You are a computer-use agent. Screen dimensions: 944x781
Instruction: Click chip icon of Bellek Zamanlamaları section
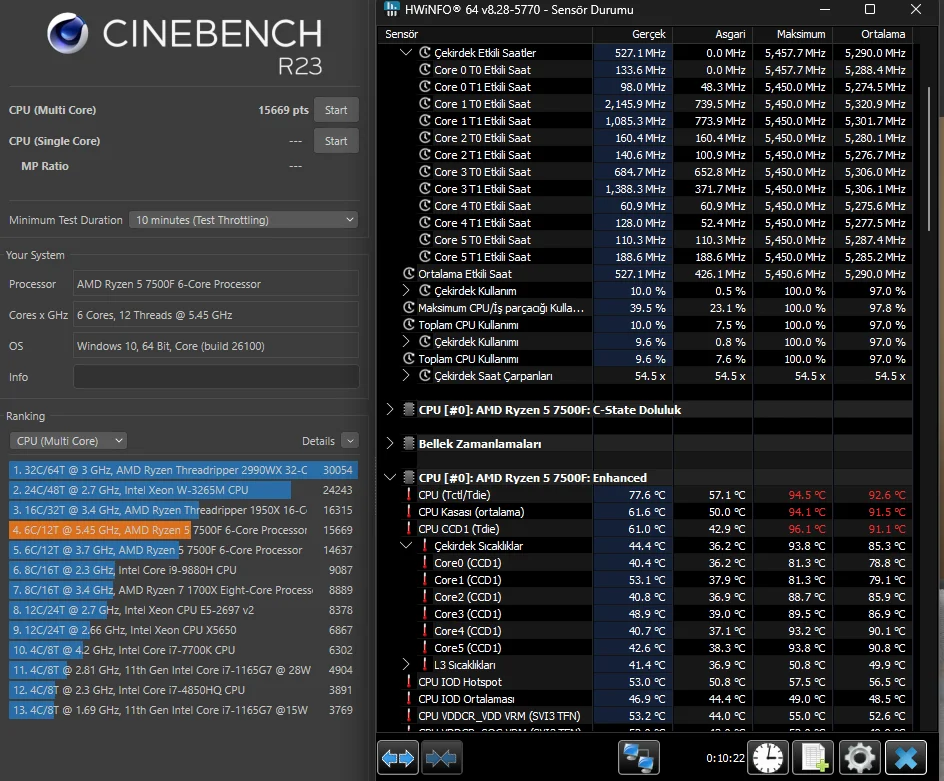click(409, 443)
